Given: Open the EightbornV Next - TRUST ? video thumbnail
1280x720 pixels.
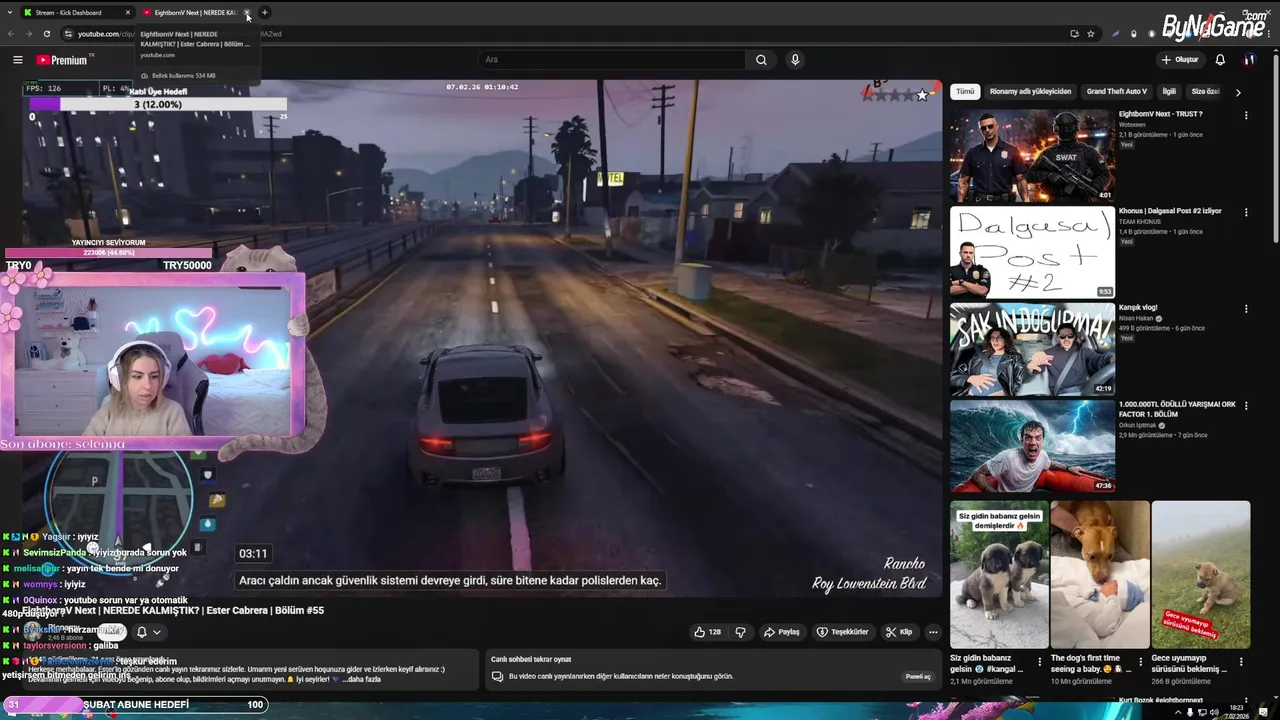Looking at the screenshot, I should pos(1032,155).
